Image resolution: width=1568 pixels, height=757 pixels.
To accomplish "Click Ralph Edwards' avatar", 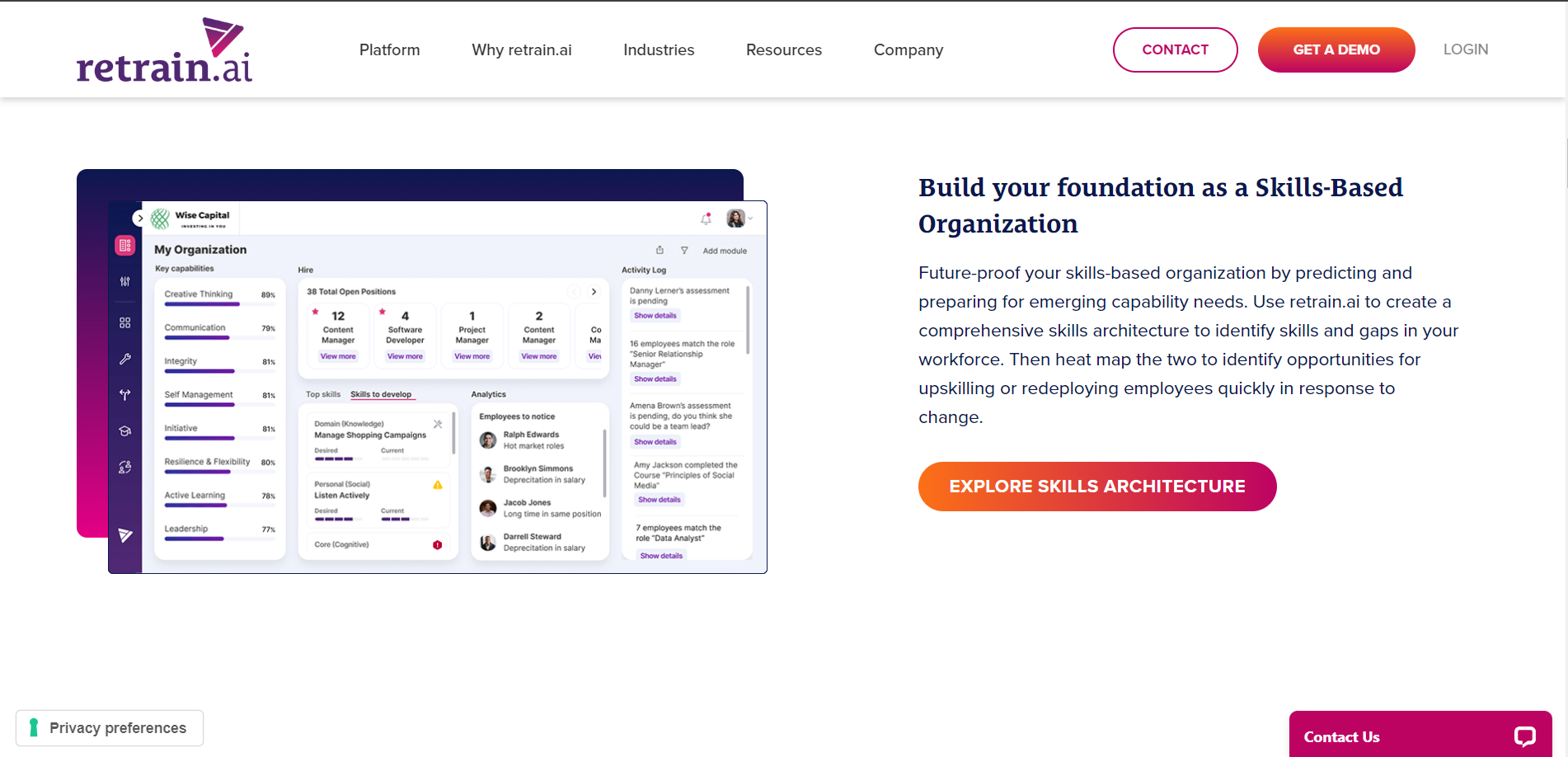I will click(488, 440).
